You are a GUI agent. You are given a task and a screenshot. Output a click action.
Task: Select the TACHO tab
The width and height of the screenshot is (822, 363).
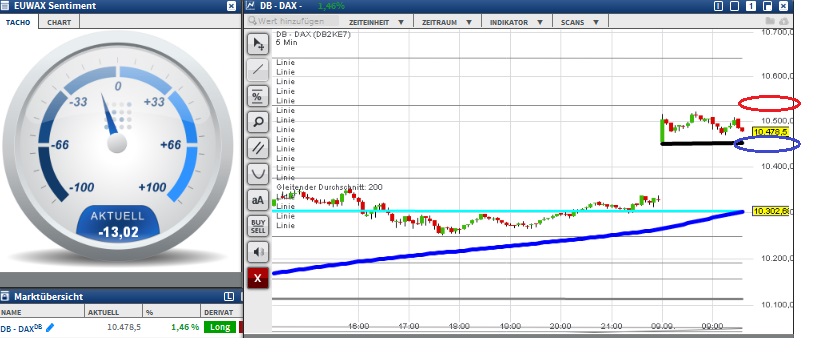point(18,23)
